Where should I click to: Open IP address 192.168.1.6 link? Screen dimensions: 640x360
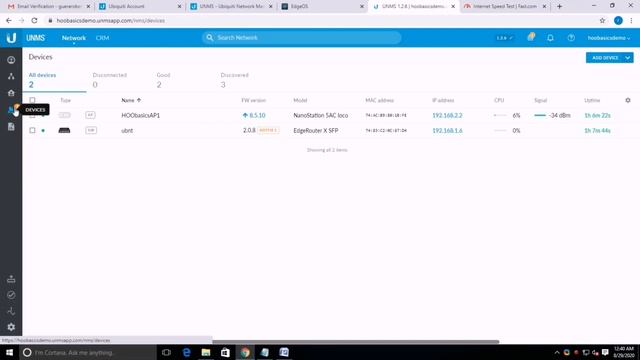point(447,131)
